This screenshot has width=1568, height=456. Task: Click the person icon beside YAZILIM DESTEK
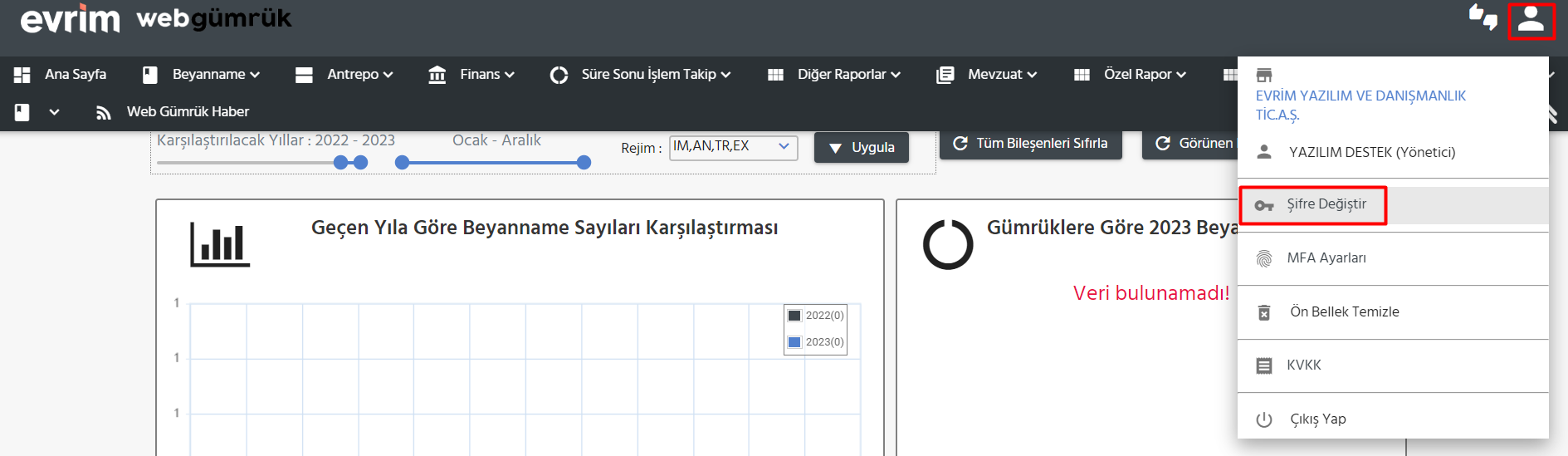click(1264, 151)
